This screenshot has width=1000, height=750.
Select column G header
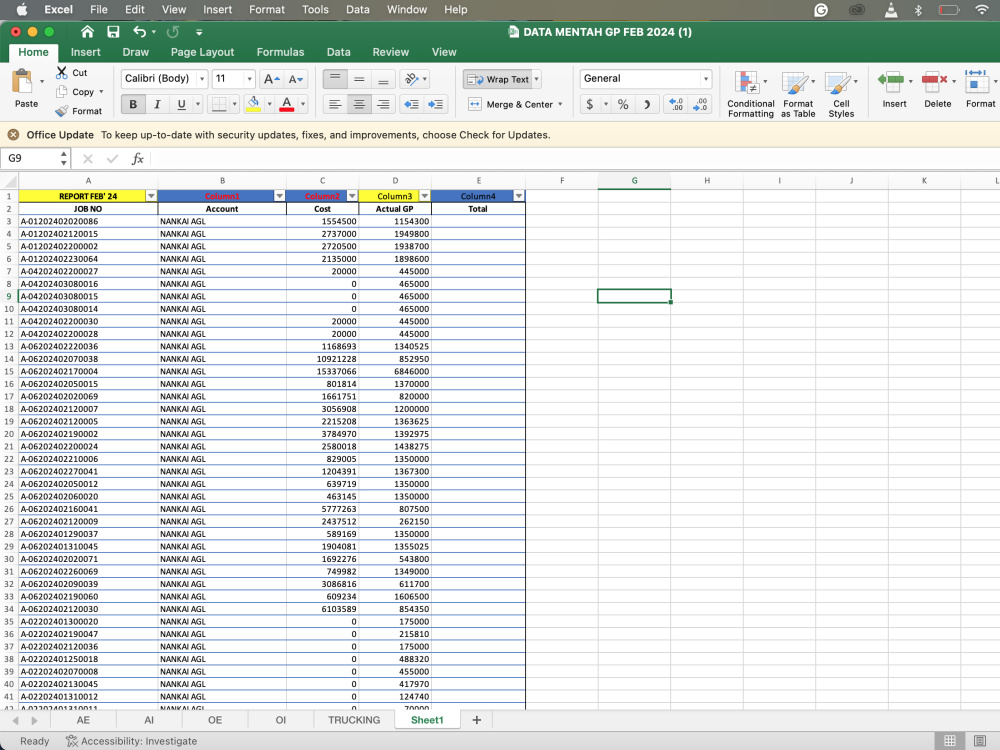pos(634,180)
